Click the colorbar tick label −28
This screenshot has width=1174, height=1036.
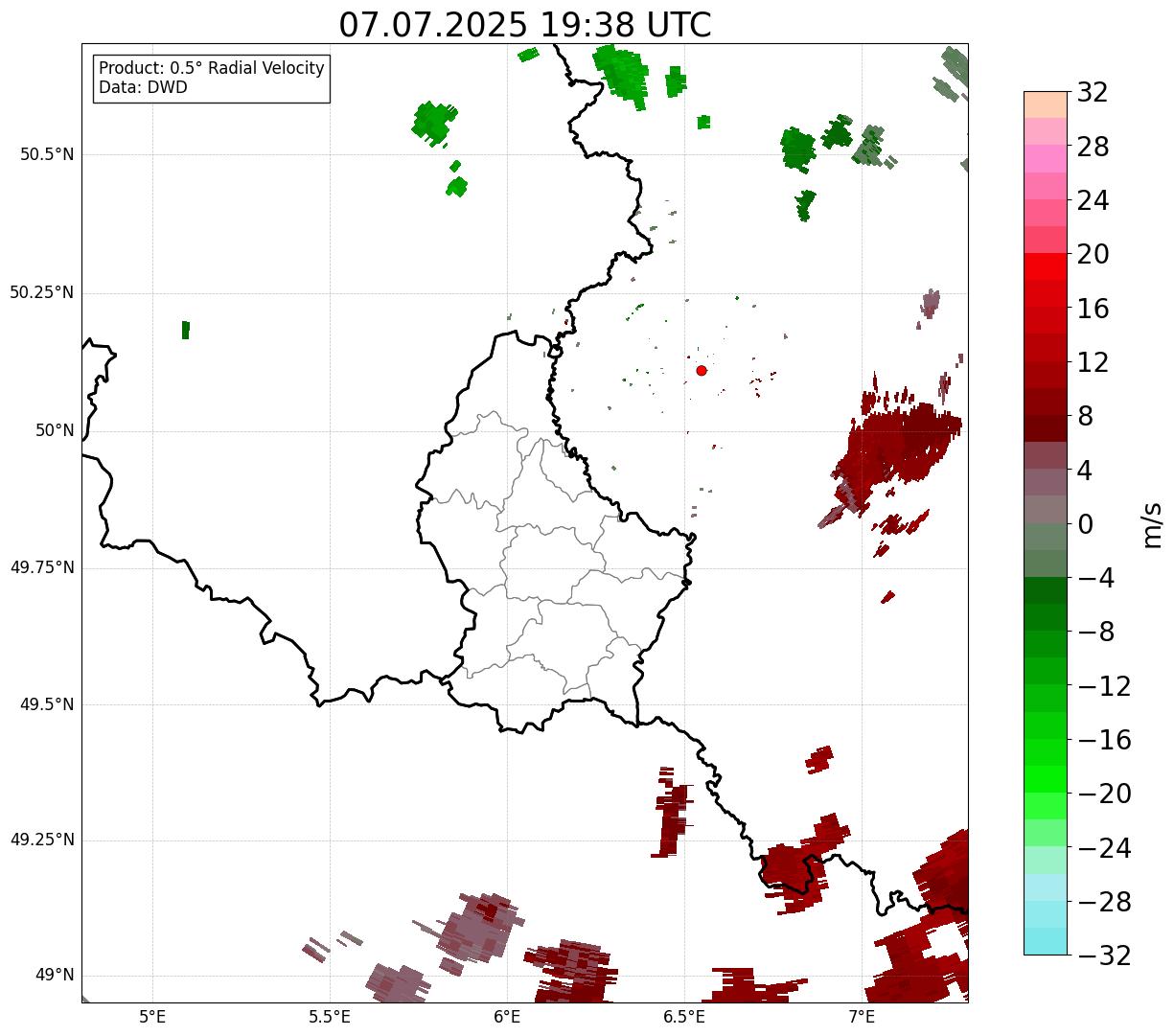pos(1104,902)
